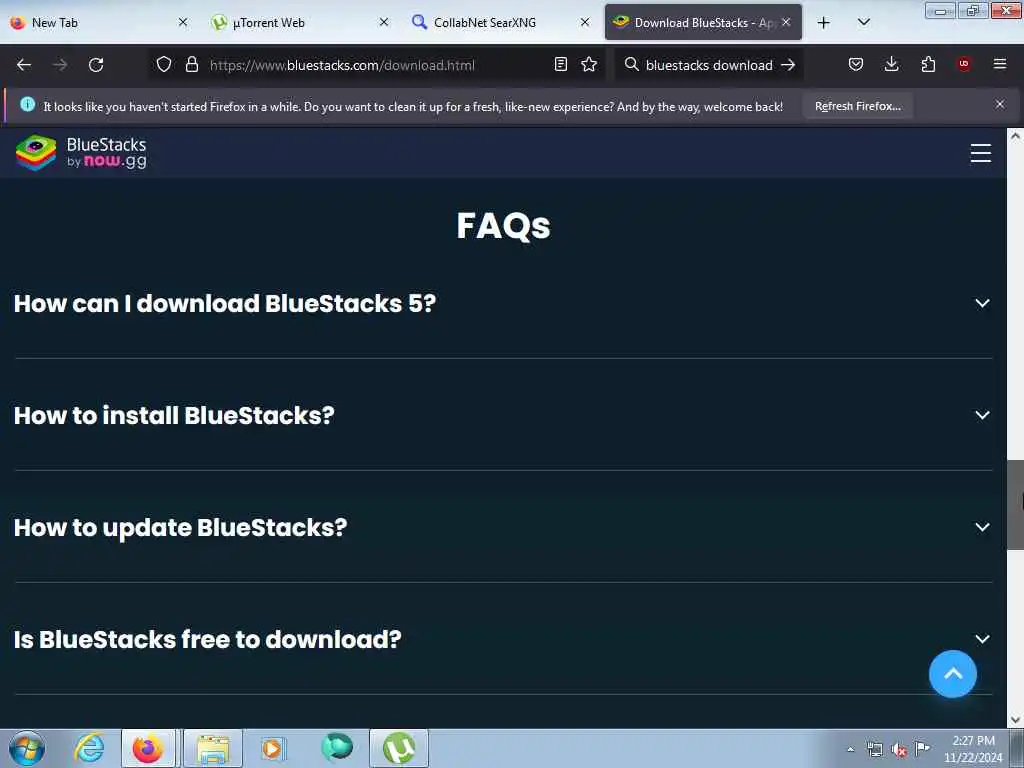Click the taskbar clock showing 2:27 PM

pyautogui.click(x=973, y=749)
